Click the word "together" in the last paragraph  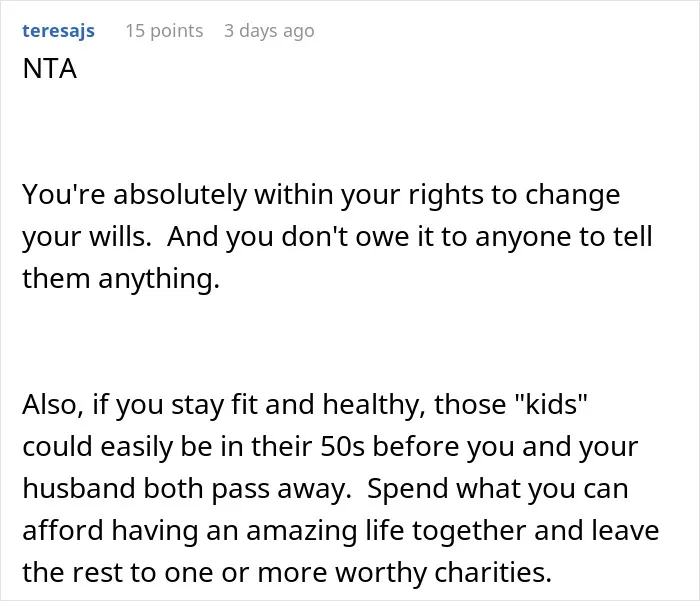469,531
